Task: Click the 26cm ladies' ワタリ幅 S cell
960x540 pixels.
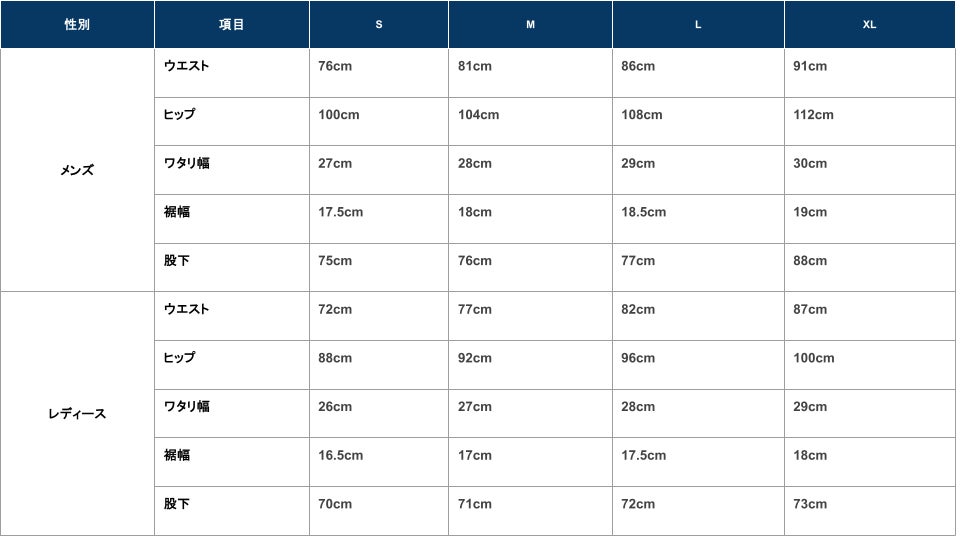Action: tap(335, 407)
